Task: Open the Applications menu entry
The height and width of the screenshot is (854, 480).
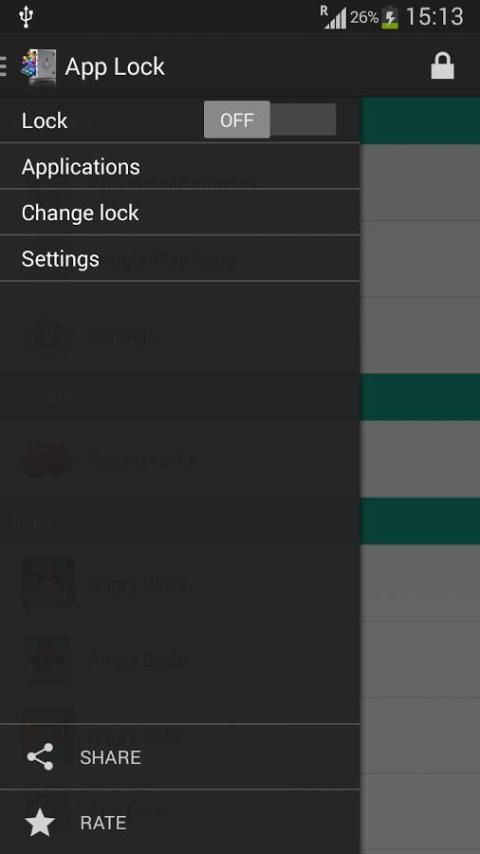Action: pyautogui.click(x=180, y=167)
